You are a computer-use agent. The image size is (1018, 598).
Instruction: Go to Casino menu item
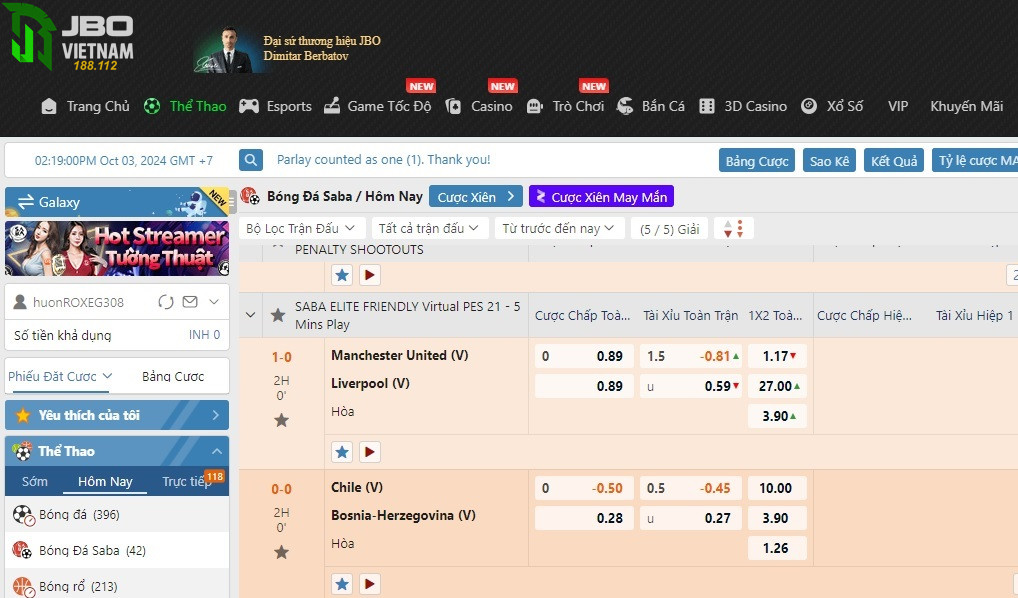479,106
